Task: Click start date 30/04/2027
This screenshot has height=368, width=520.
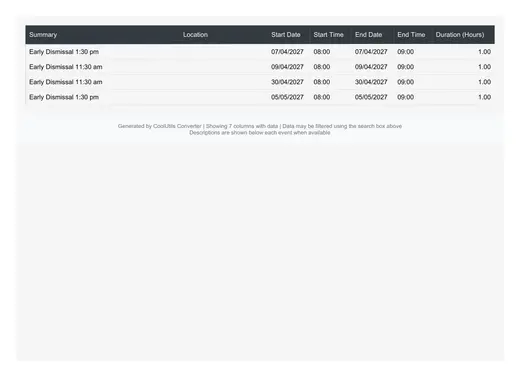Action: coord(287,82)
